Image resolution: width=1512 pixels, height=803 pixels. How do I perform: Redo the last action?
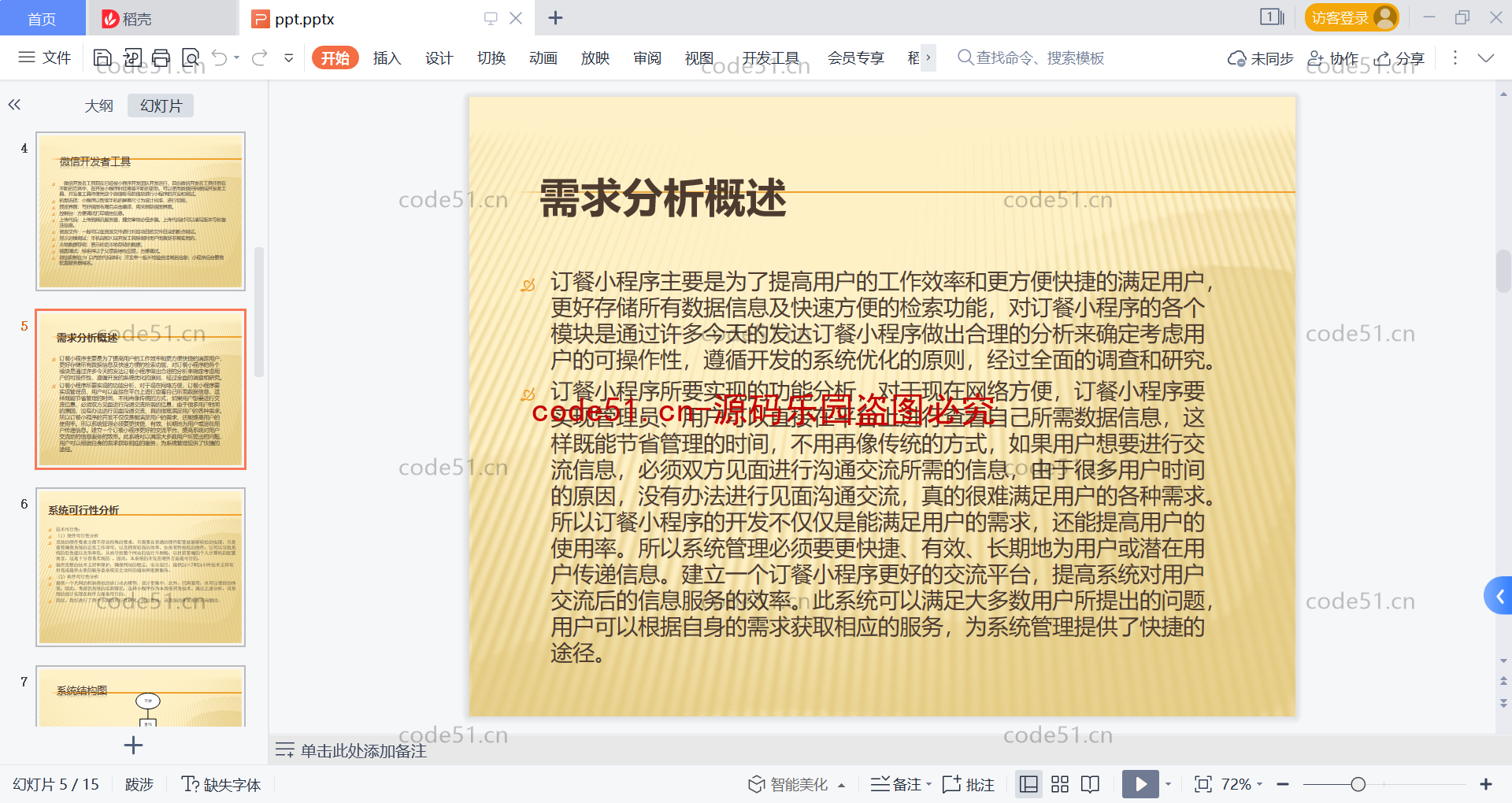click(260, 57)
